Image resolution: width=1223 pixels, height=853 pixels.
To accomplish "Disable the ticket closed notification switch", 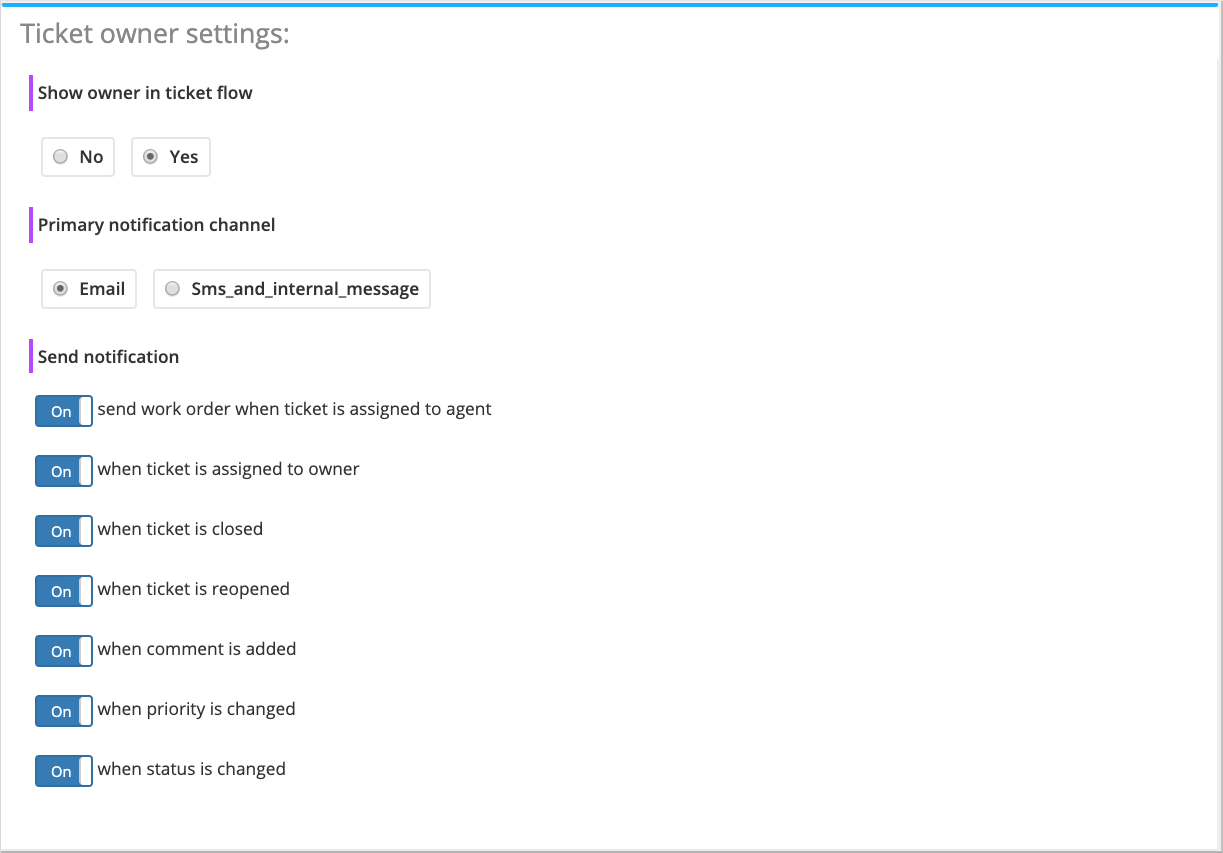I will click(x=64, y=531).
